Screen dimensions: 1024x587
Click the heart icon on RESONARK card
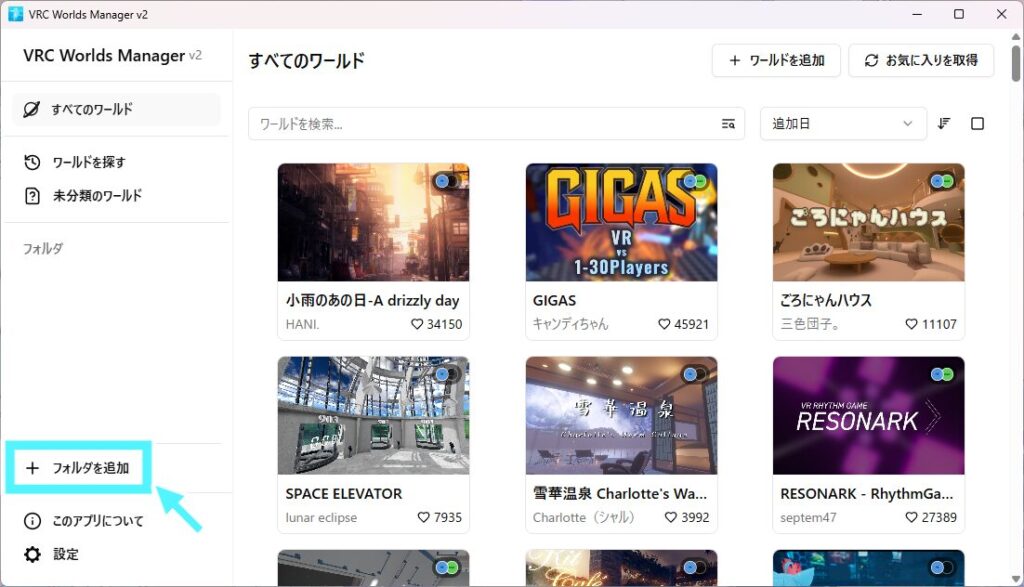[912, 517]
